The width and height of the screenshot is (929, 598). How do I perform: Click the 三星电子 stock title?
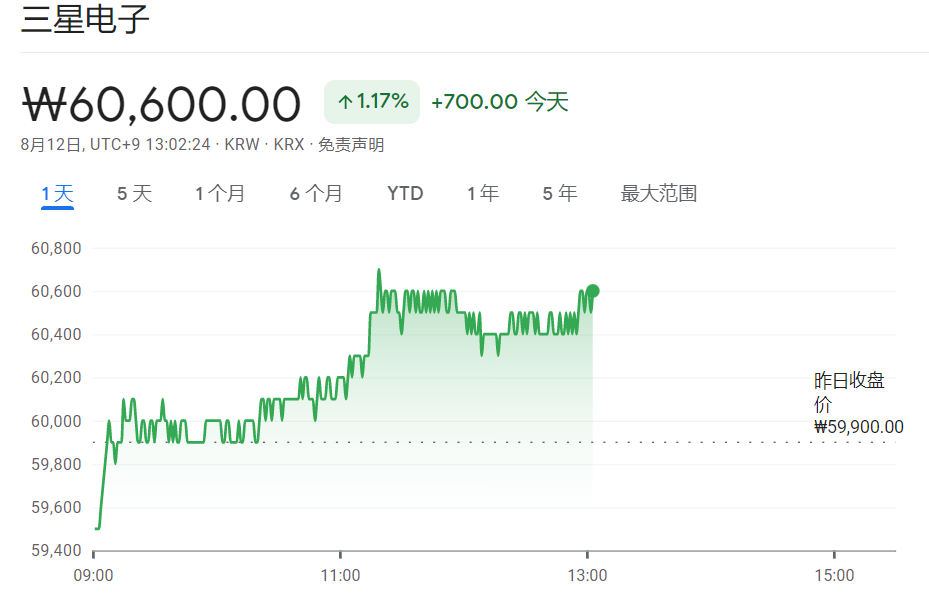coord(85,20)
